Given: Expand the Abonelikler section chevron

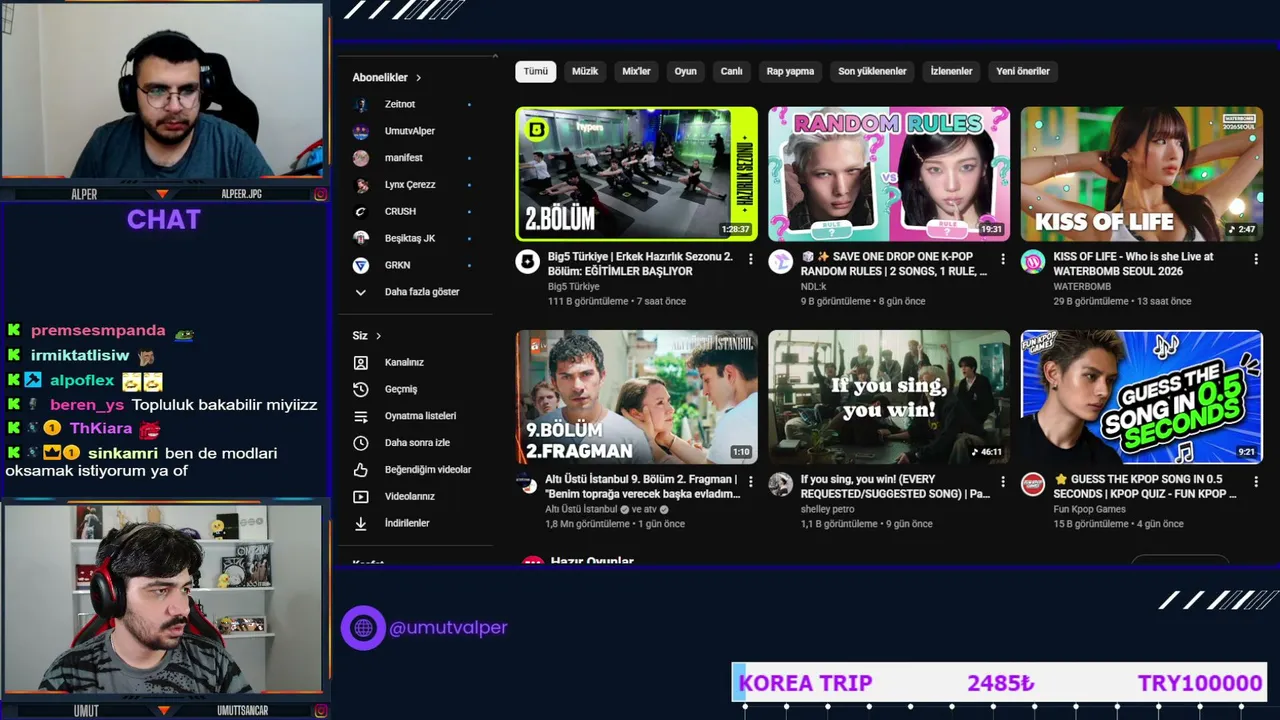Looking at the screenshot, I should tap(418, 78).
